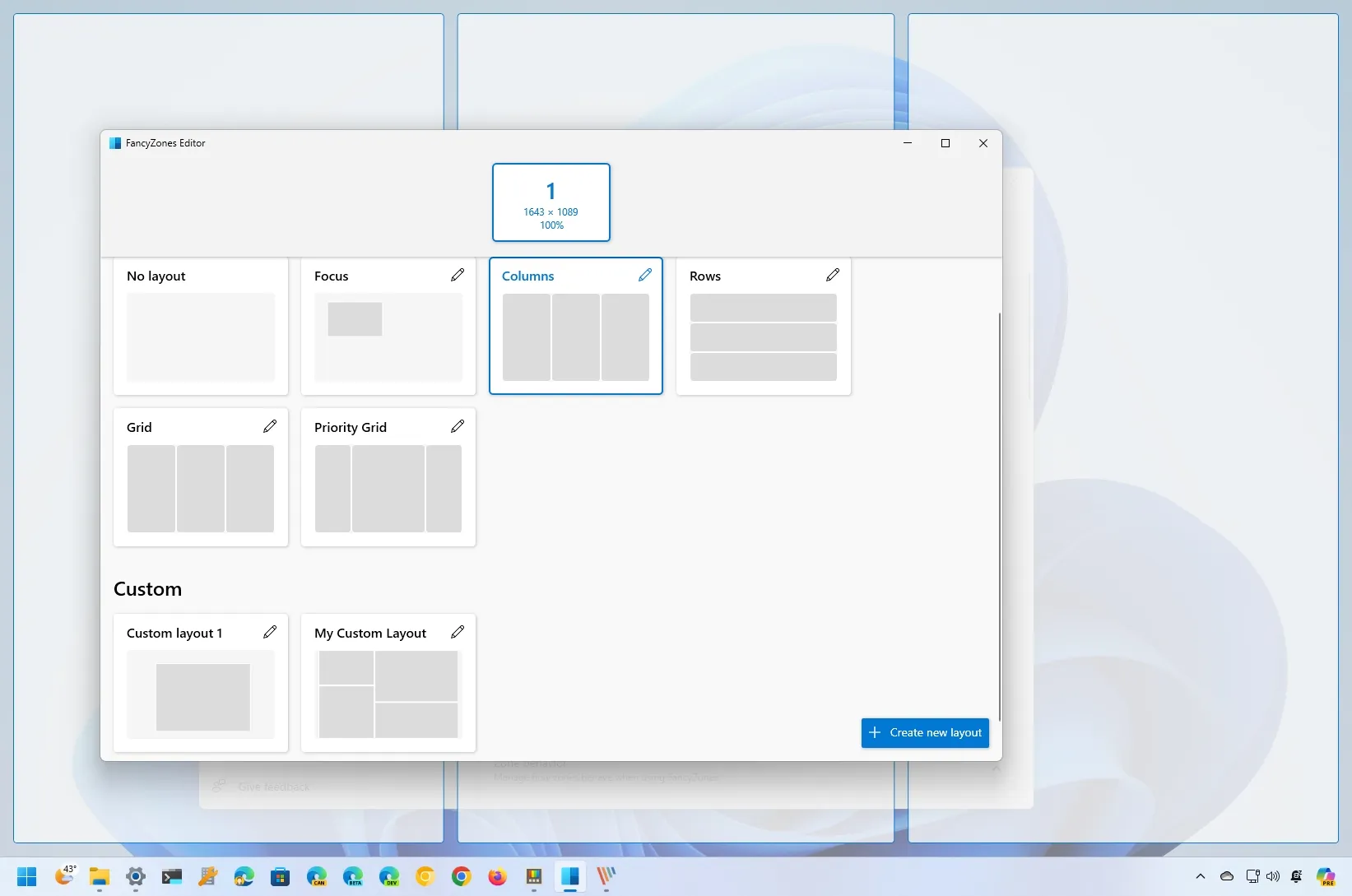Click the Create new layout button
This screenshot has height=896, width=1352.
coord(924,732)
